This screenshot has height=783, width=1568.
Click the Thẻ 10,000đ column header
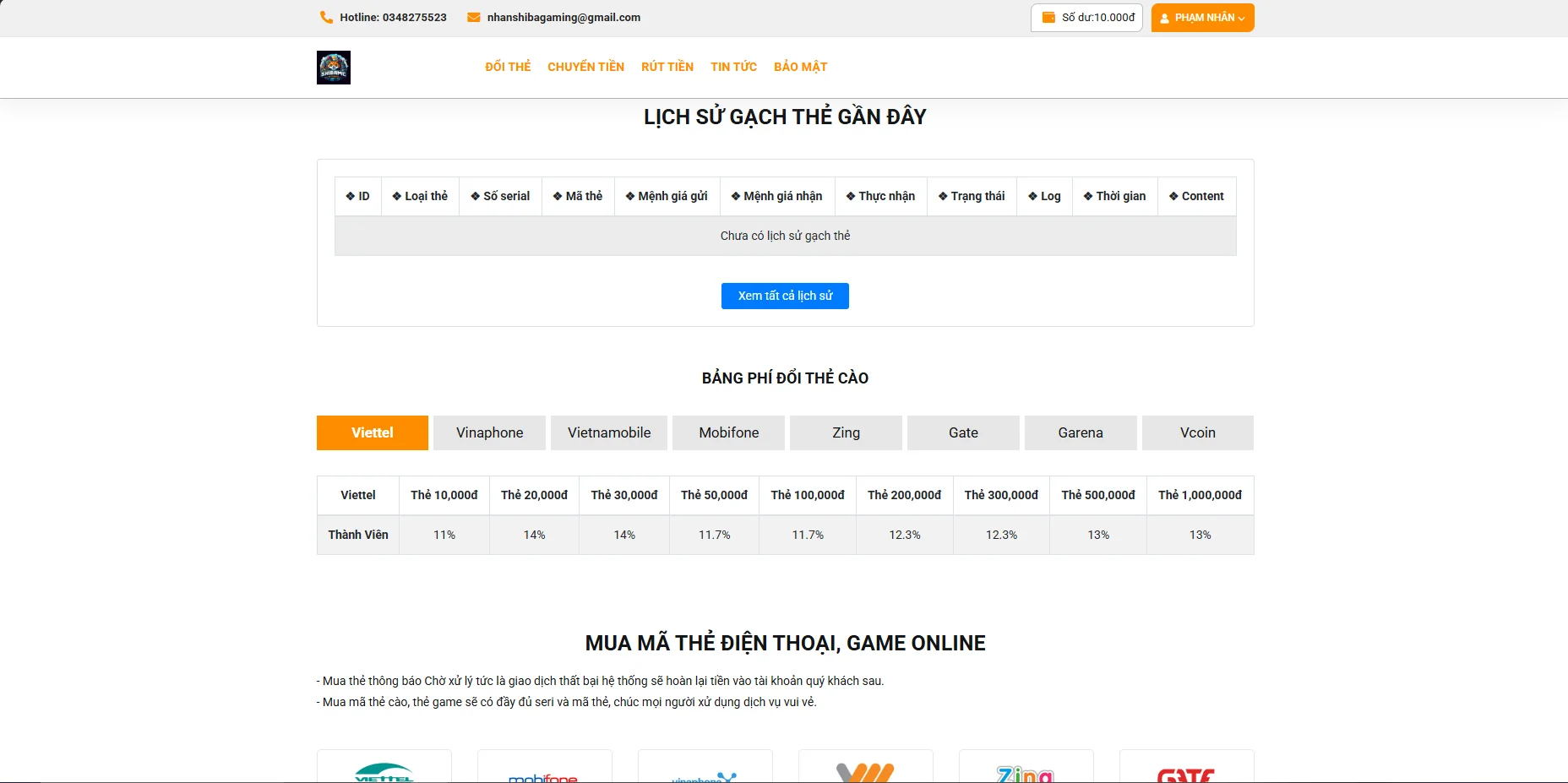coord(444,495)
